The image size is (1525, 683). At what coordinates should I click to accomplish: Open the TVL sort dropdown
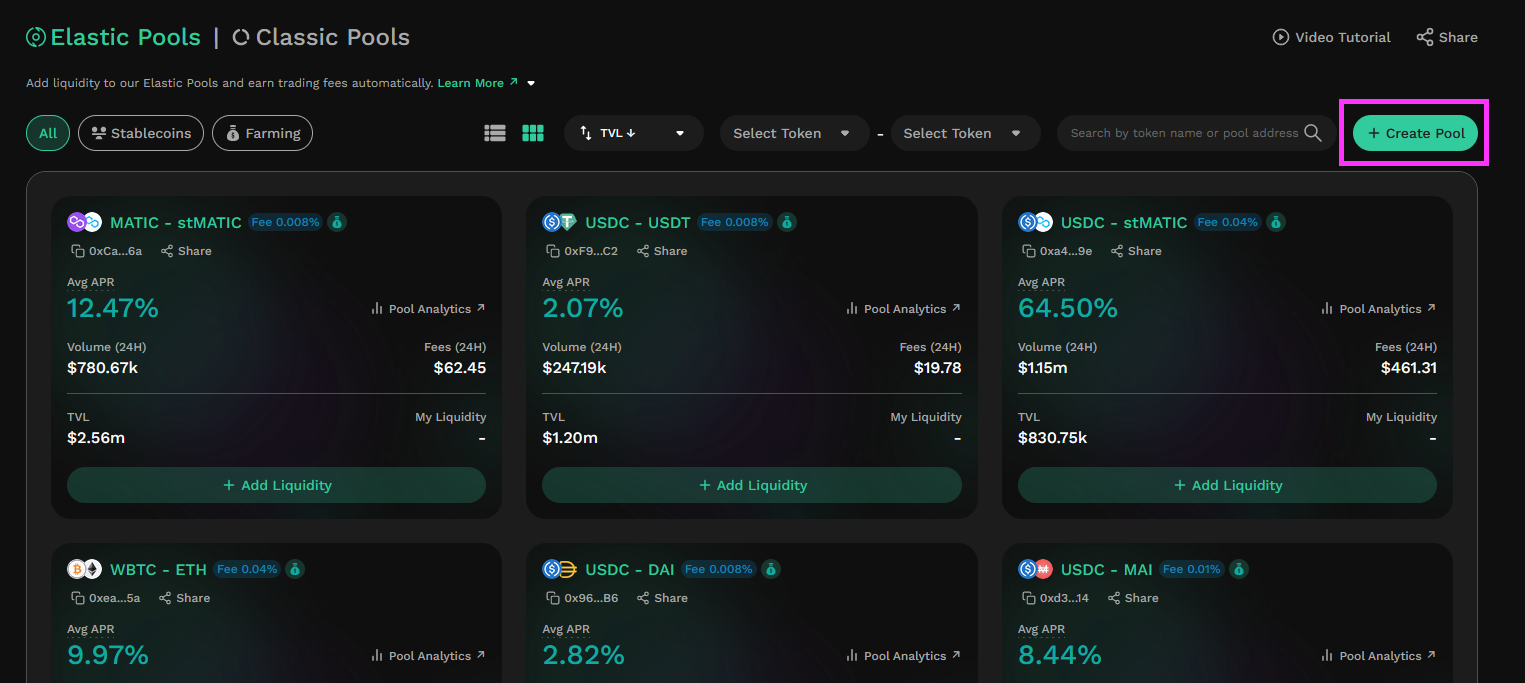[634, 133]
